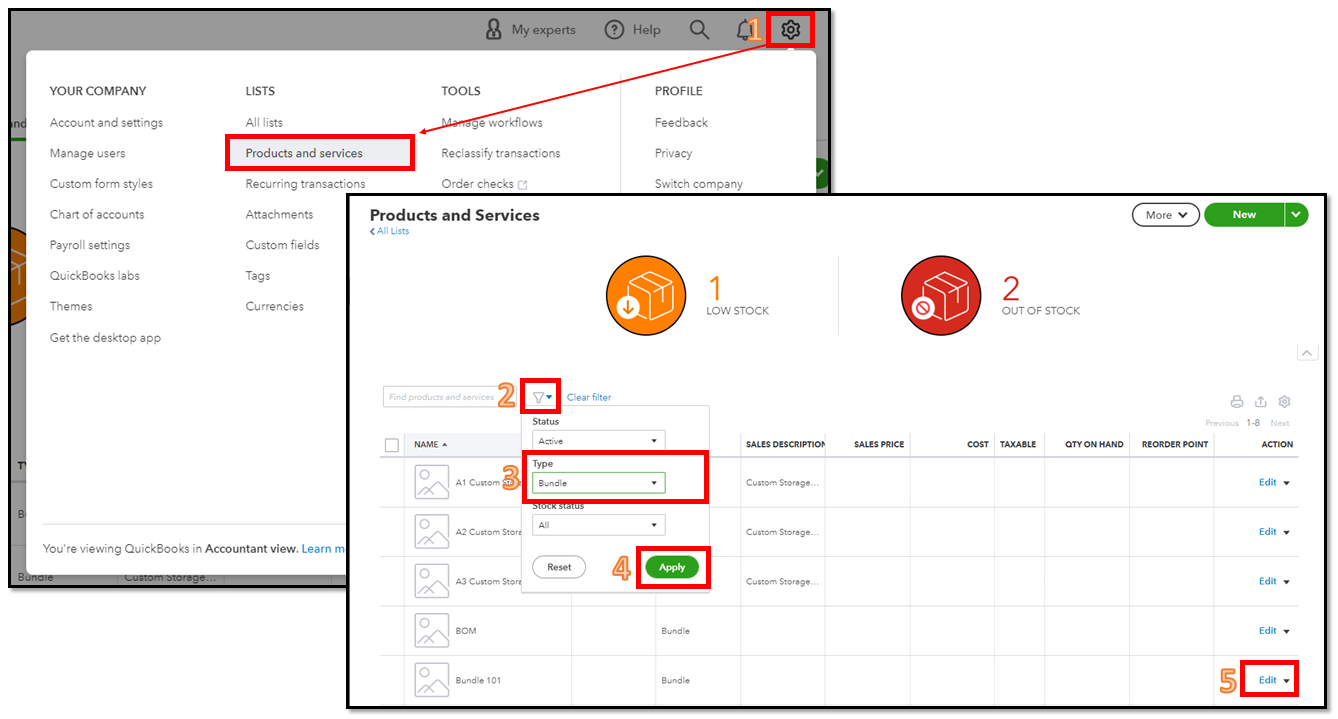Click the Find products and services search field
Viewport: 1338px width, 719px height.
point(451,397)
